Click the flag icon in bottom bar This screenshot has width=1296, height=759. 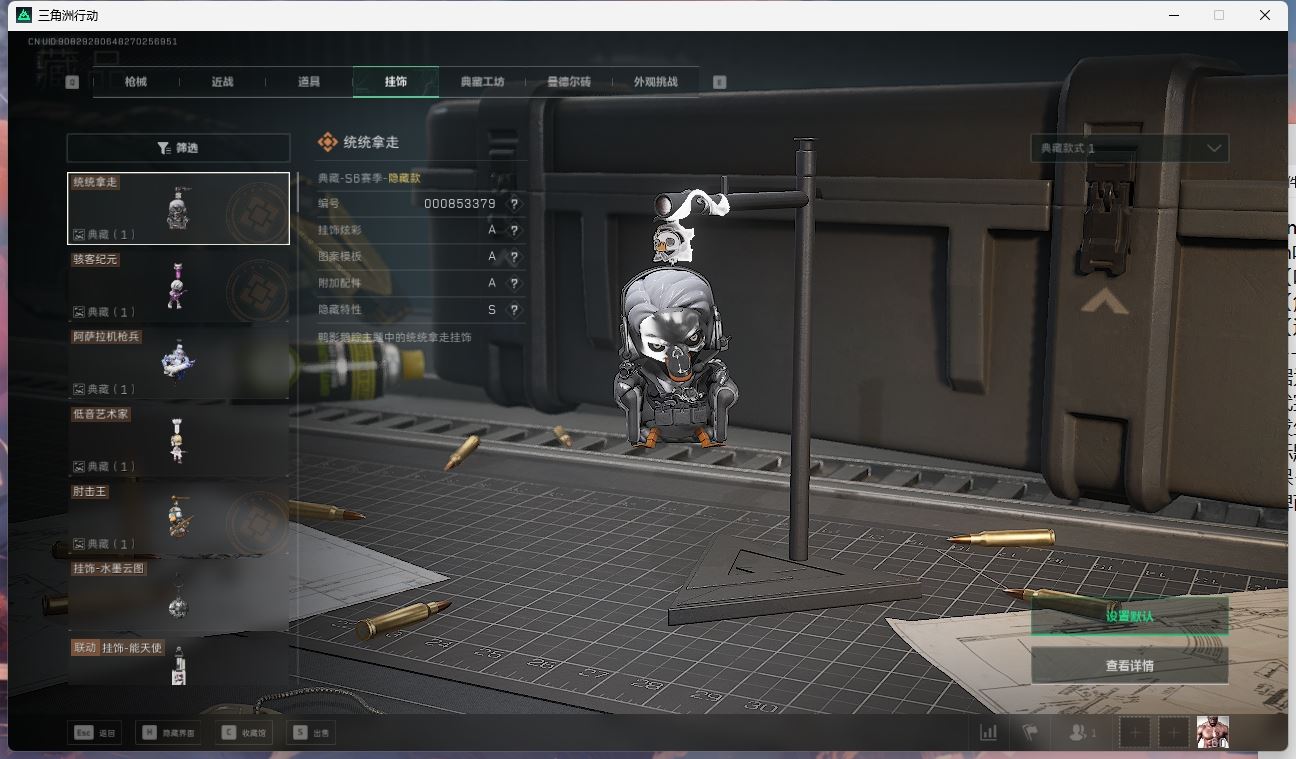(1030, 733)
